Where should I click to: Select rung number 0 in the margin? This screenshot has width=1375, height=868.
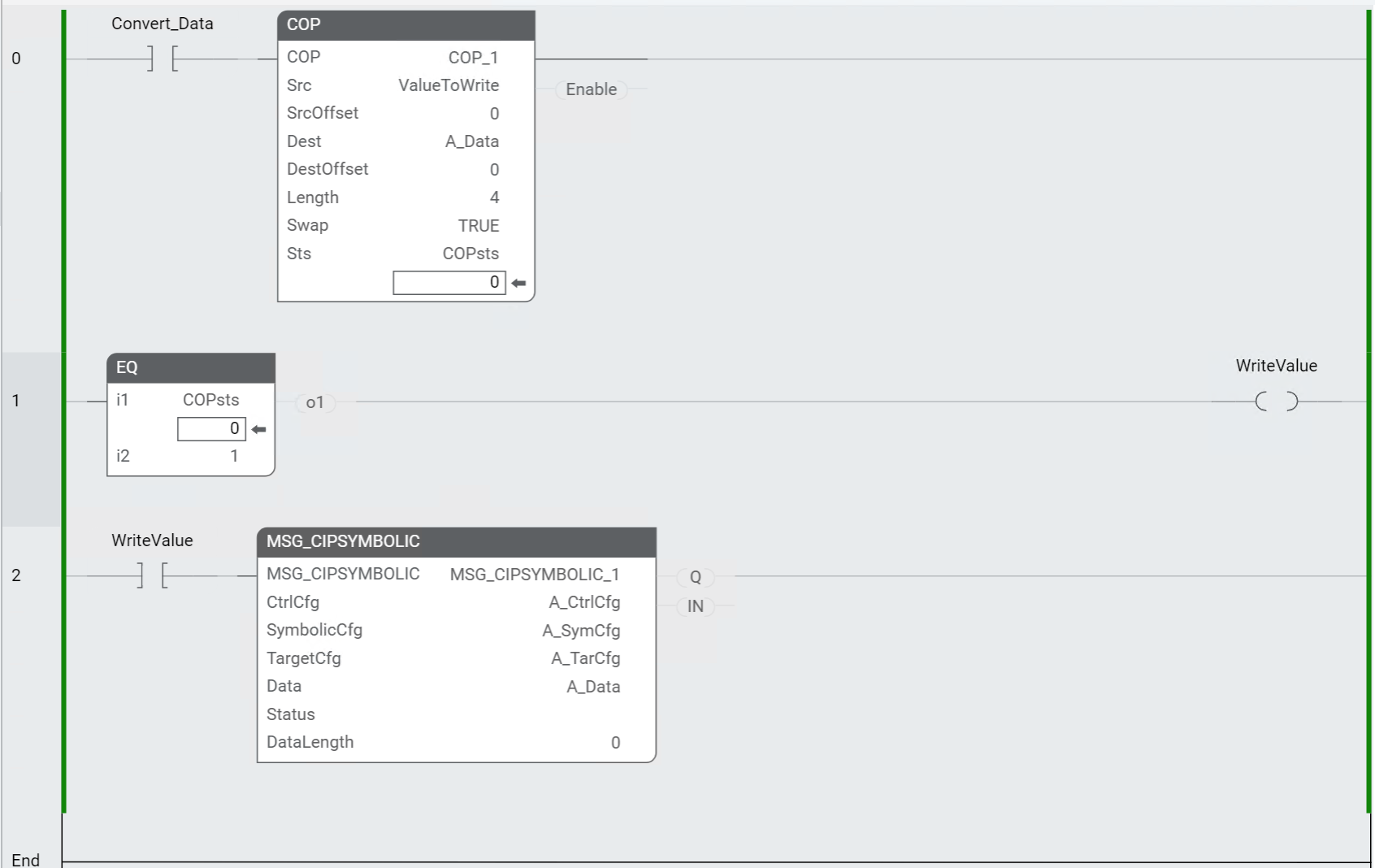[x=16, y=59]
